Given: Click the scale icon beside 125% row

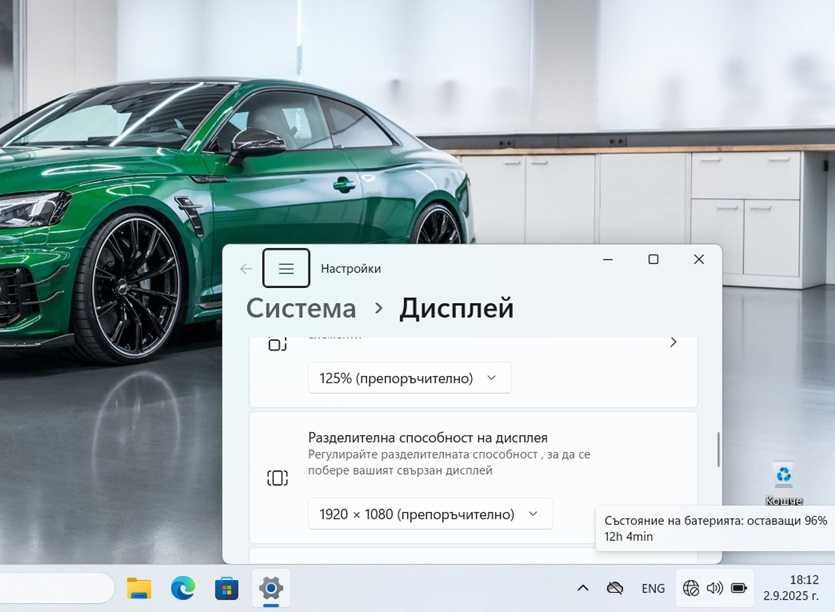Looking at the screenshot, I should click(x=277, y=345).
